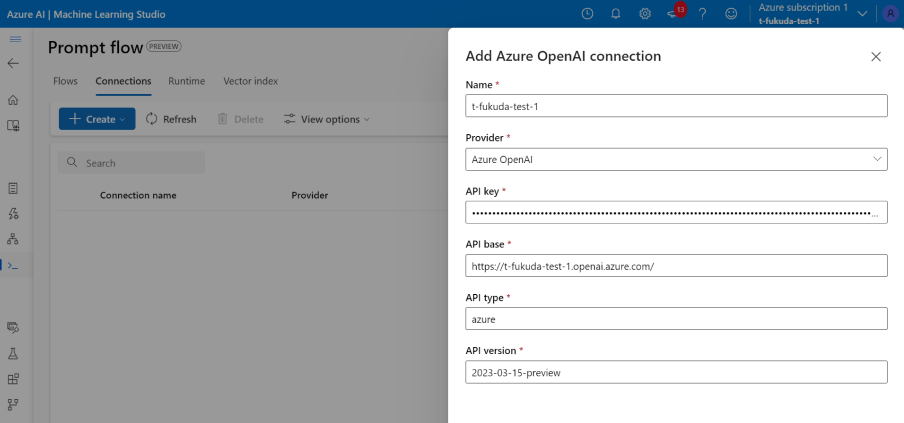
Task: Toggle the hamburger navigation menu
Action: pyautogui.click(x=14, y=38)
